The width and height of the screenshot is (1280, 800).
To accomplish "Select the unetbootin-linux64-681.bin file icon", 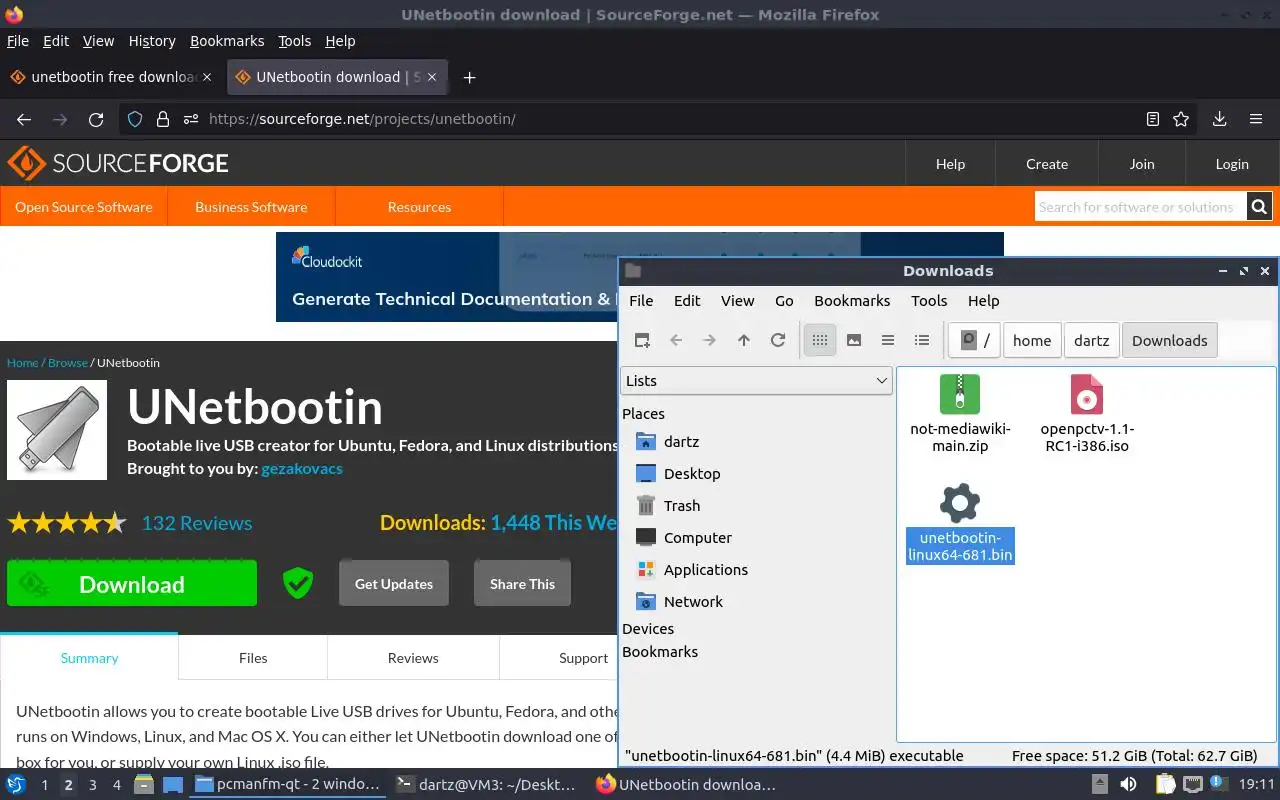I will 960,503.
